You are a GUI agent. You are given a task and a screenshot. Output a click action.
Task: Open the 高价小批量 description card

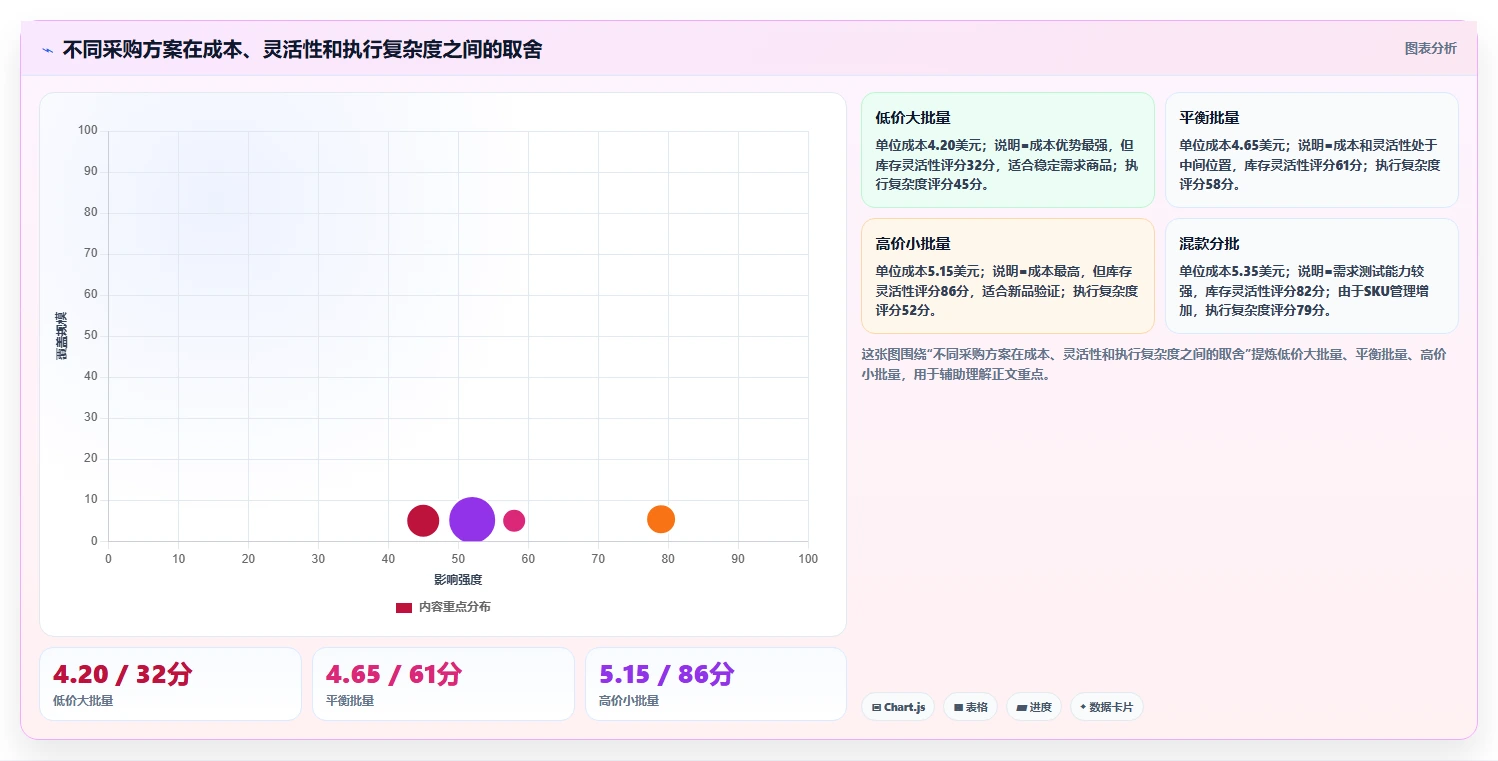tap(1007, 276)
